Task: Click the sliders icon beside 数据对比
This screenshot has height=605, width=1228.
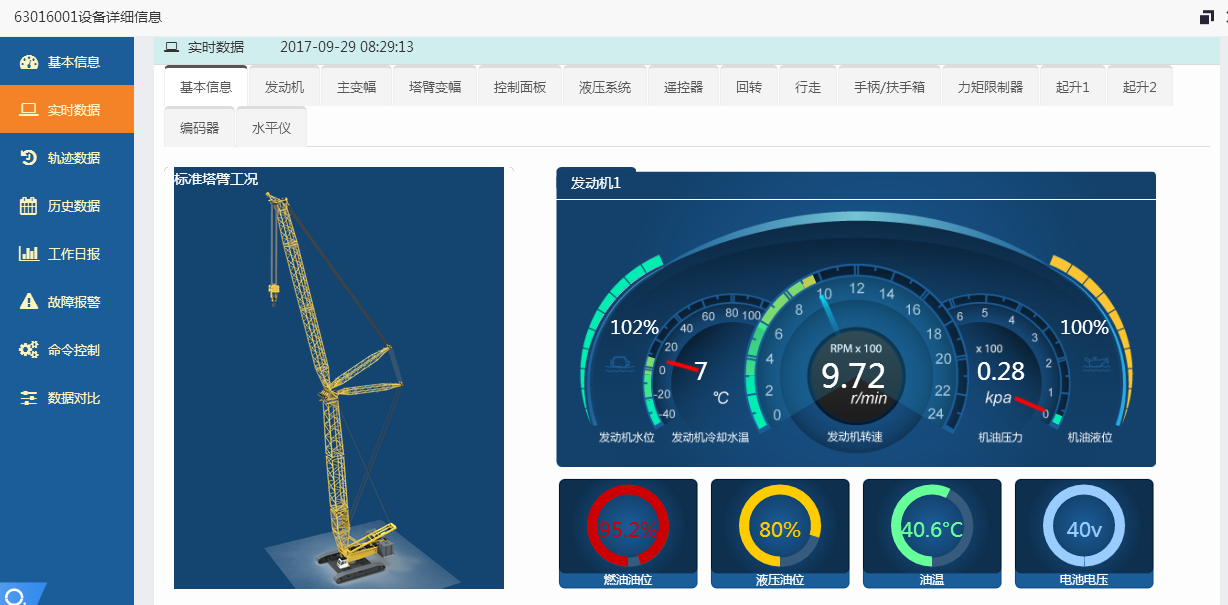Action: 29,398
